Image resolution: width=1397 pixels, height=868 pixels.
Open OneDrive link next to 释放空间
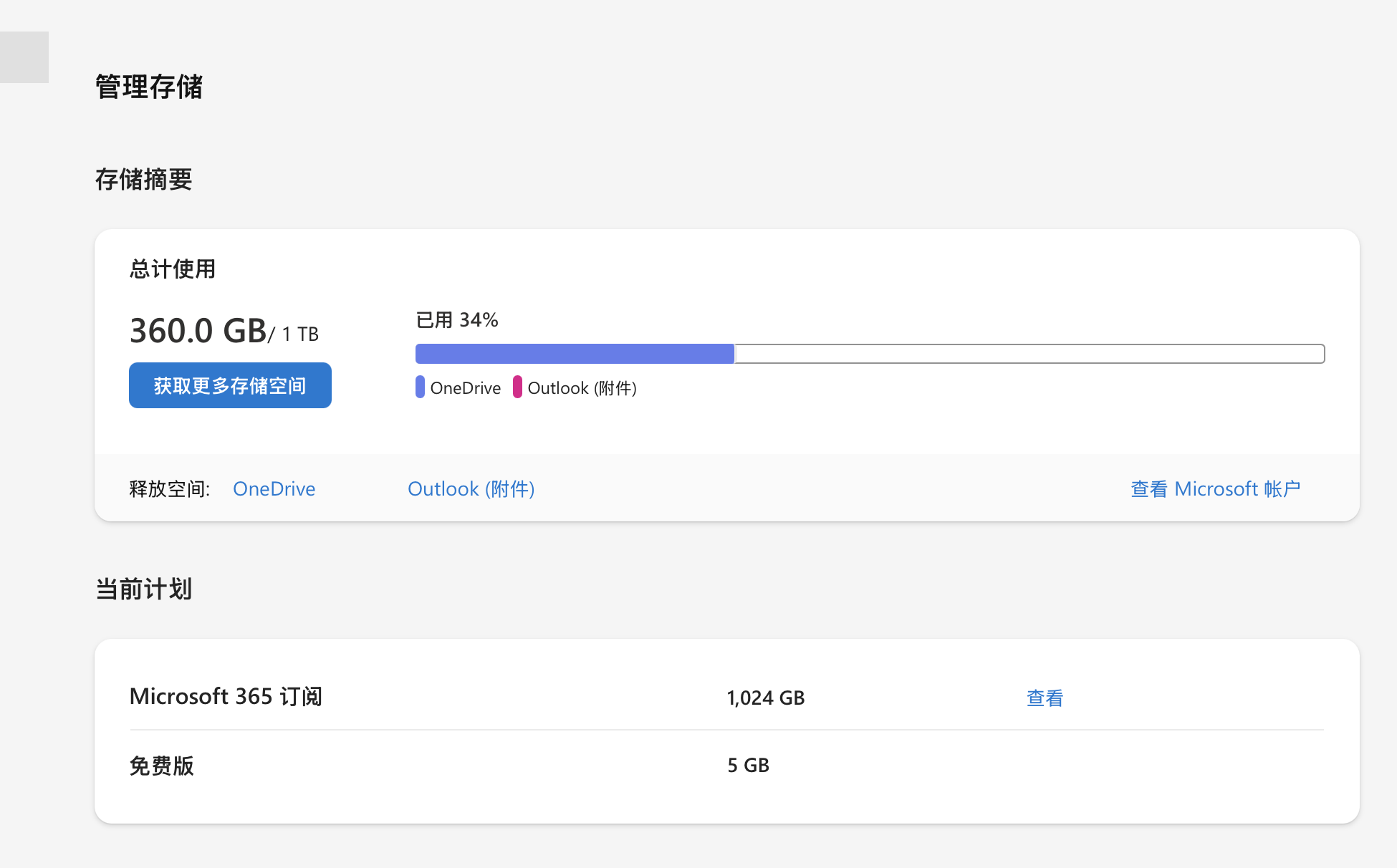coord(274,488)
